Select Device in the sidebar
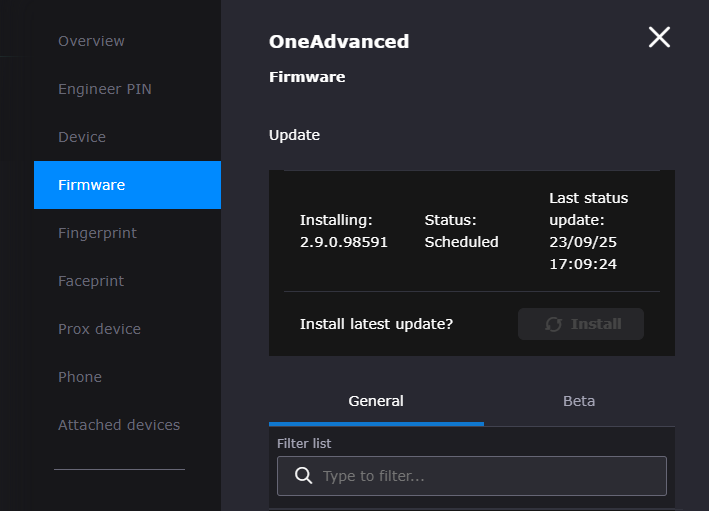The image size is (709, 511). [82, 137]
